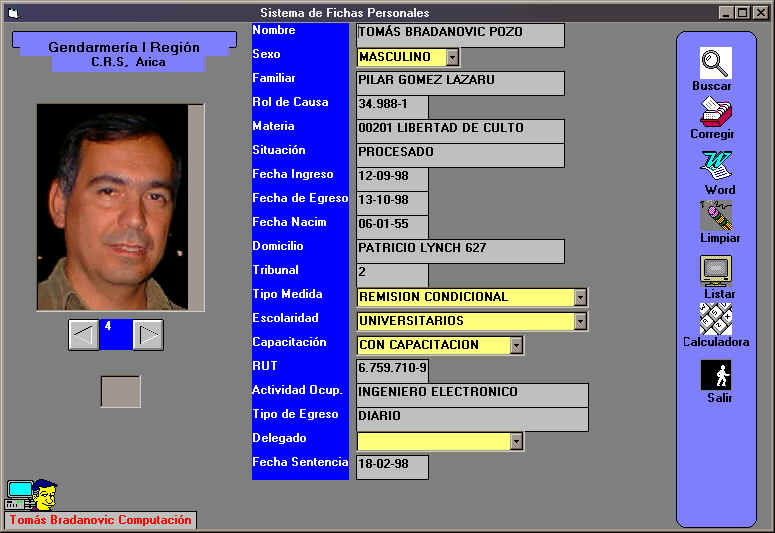Open the Word export icon

click(x=716, y=165)
